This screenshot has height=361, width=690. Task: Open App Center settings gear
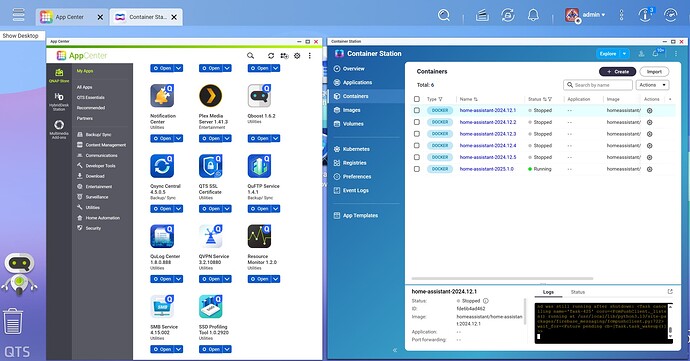pos(297,55)
